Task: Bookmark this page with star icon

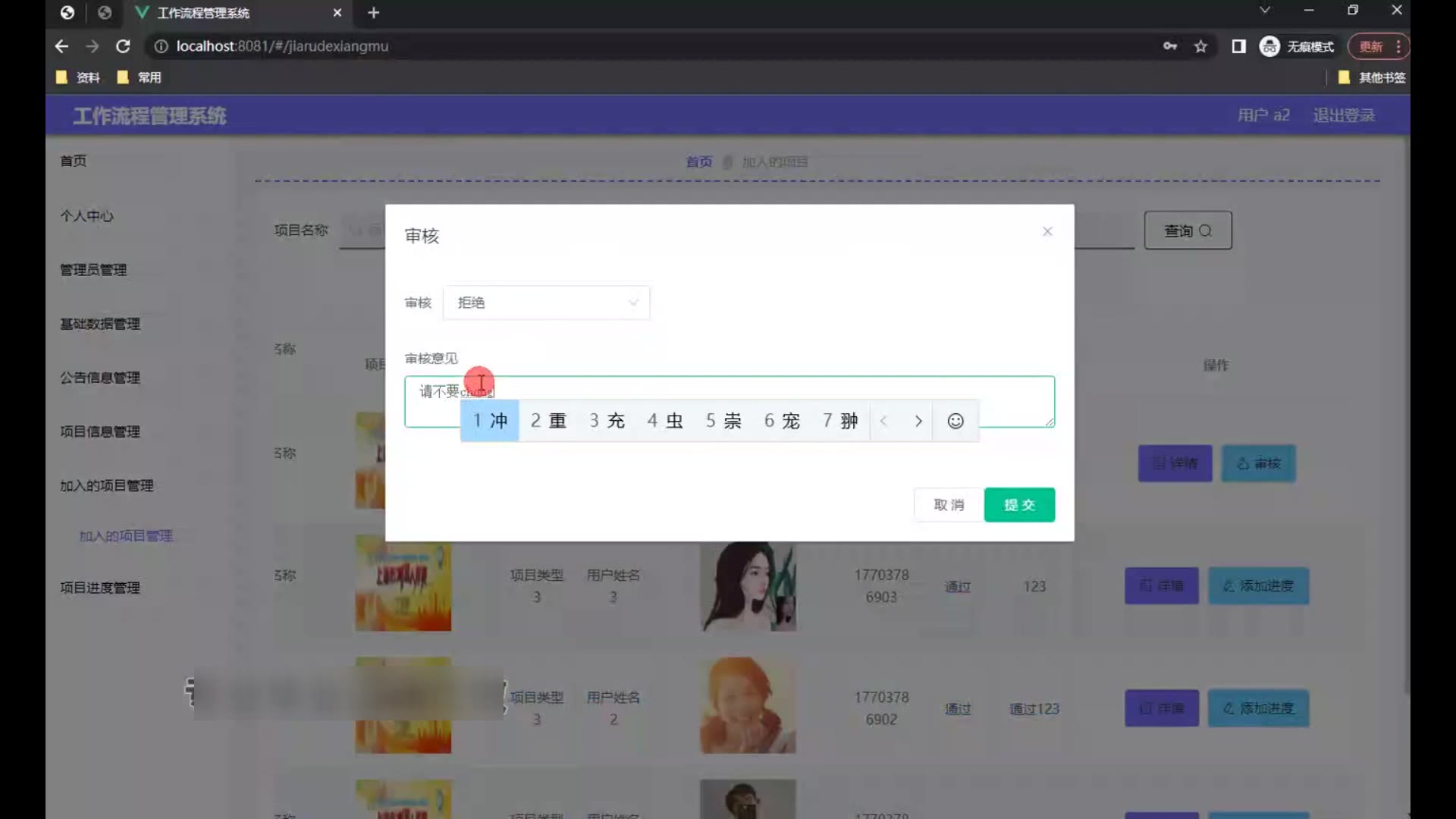Action: click(x=1200, y=46)
